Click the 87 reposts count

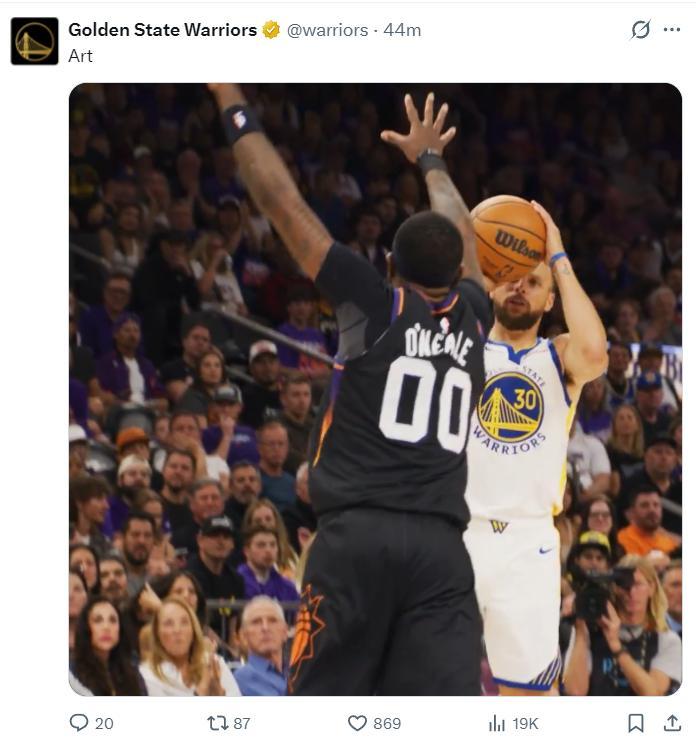click(241, 723)
